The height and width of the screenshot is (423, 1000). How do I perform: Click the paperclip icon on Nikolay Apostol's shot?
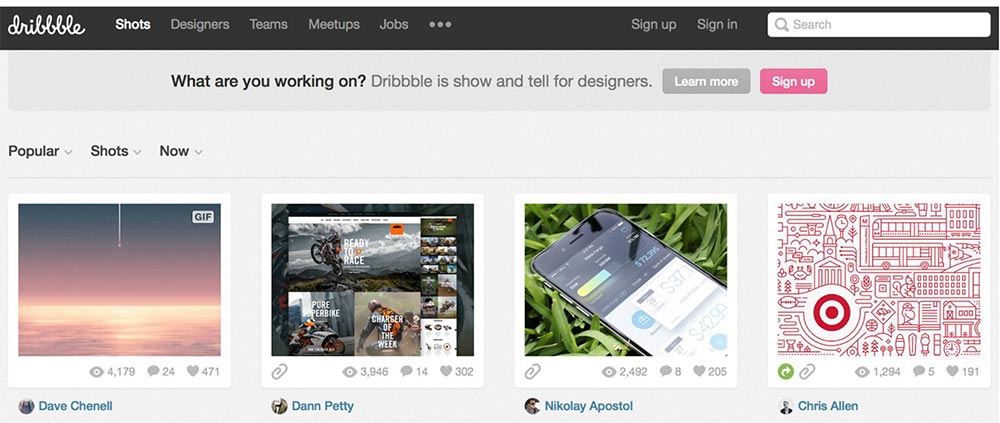[533, 371]
